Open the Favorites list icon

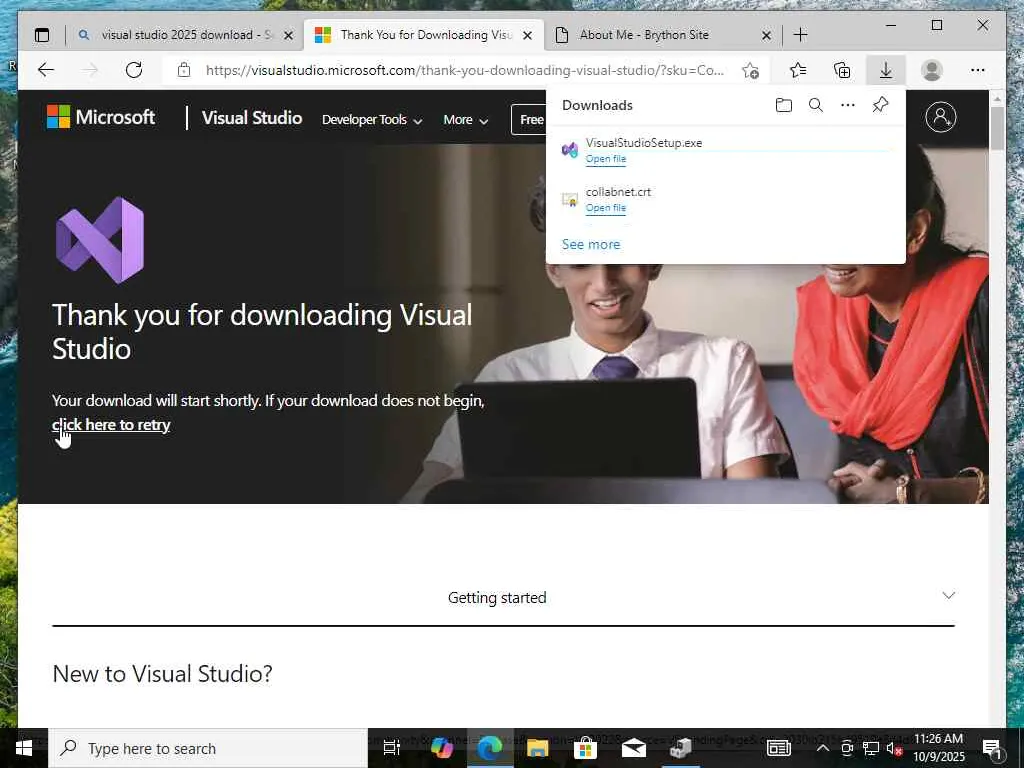tap(797, 70)
